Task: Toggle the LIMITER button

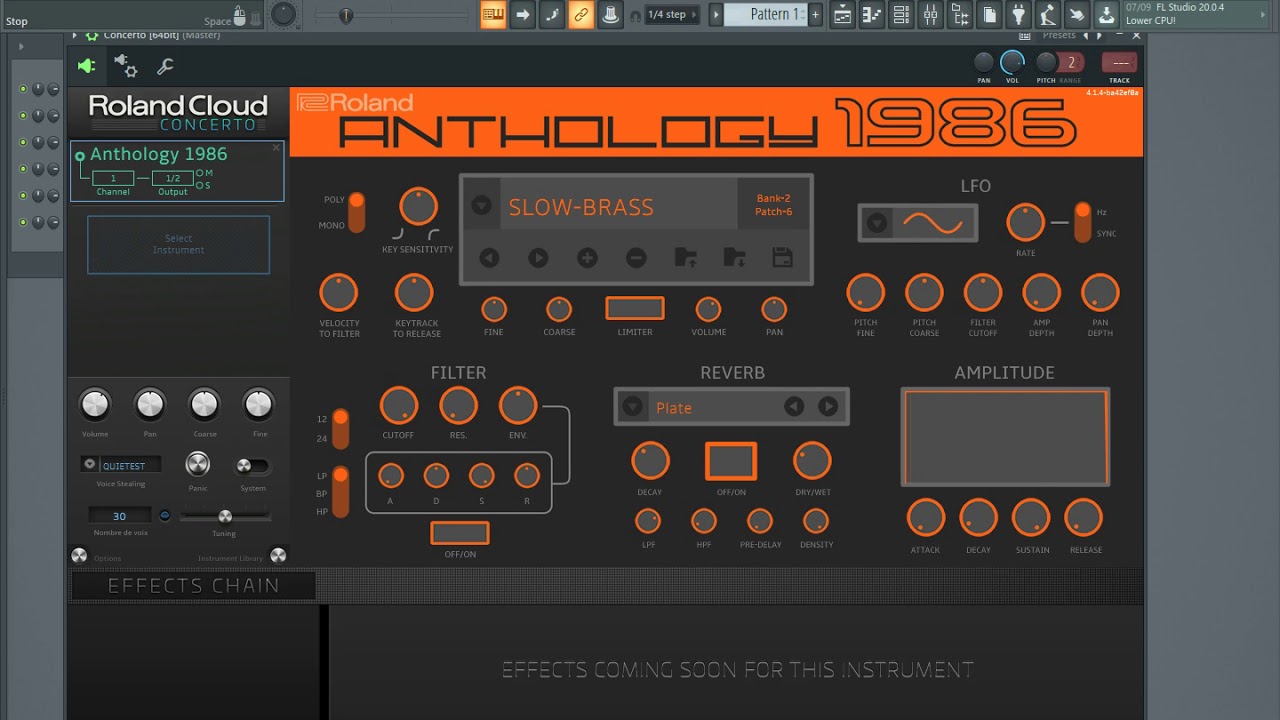Action: tap(635, 308)
